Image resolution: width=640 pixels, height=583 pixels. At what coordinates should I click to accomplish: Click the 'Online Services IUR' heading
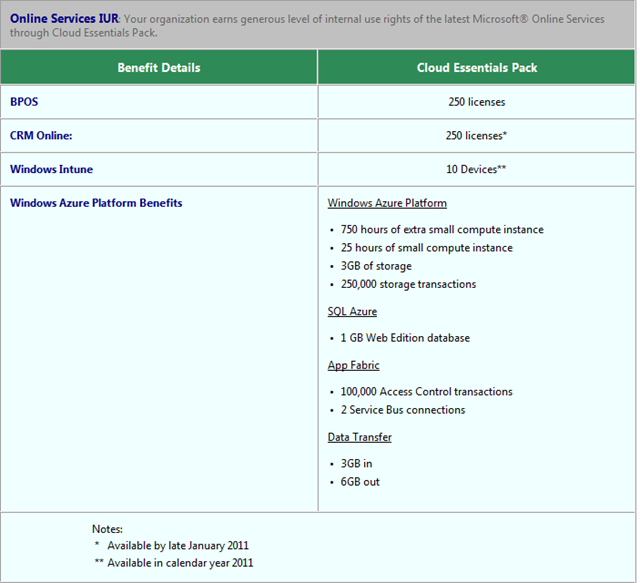coord(64,19)
